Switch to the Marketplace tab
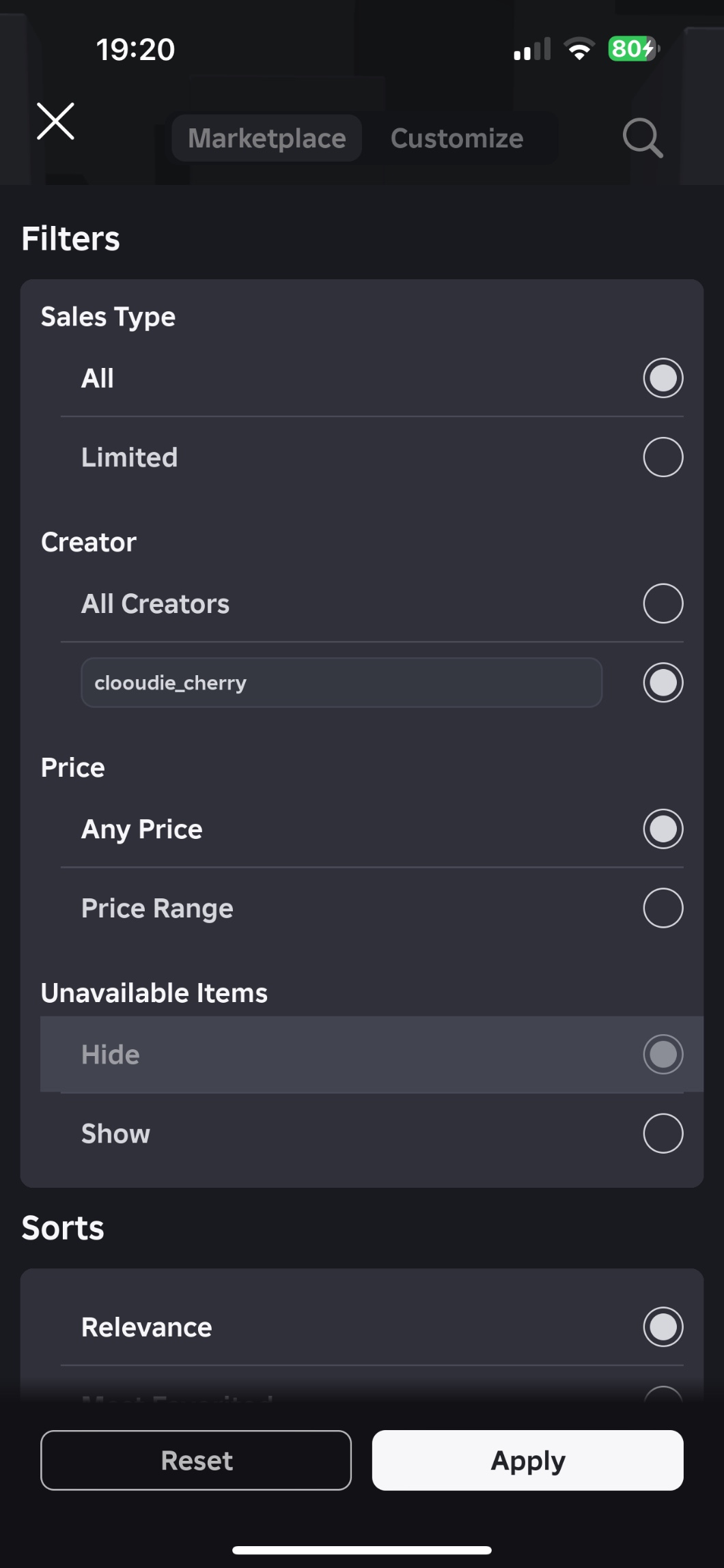 point(266,138)
